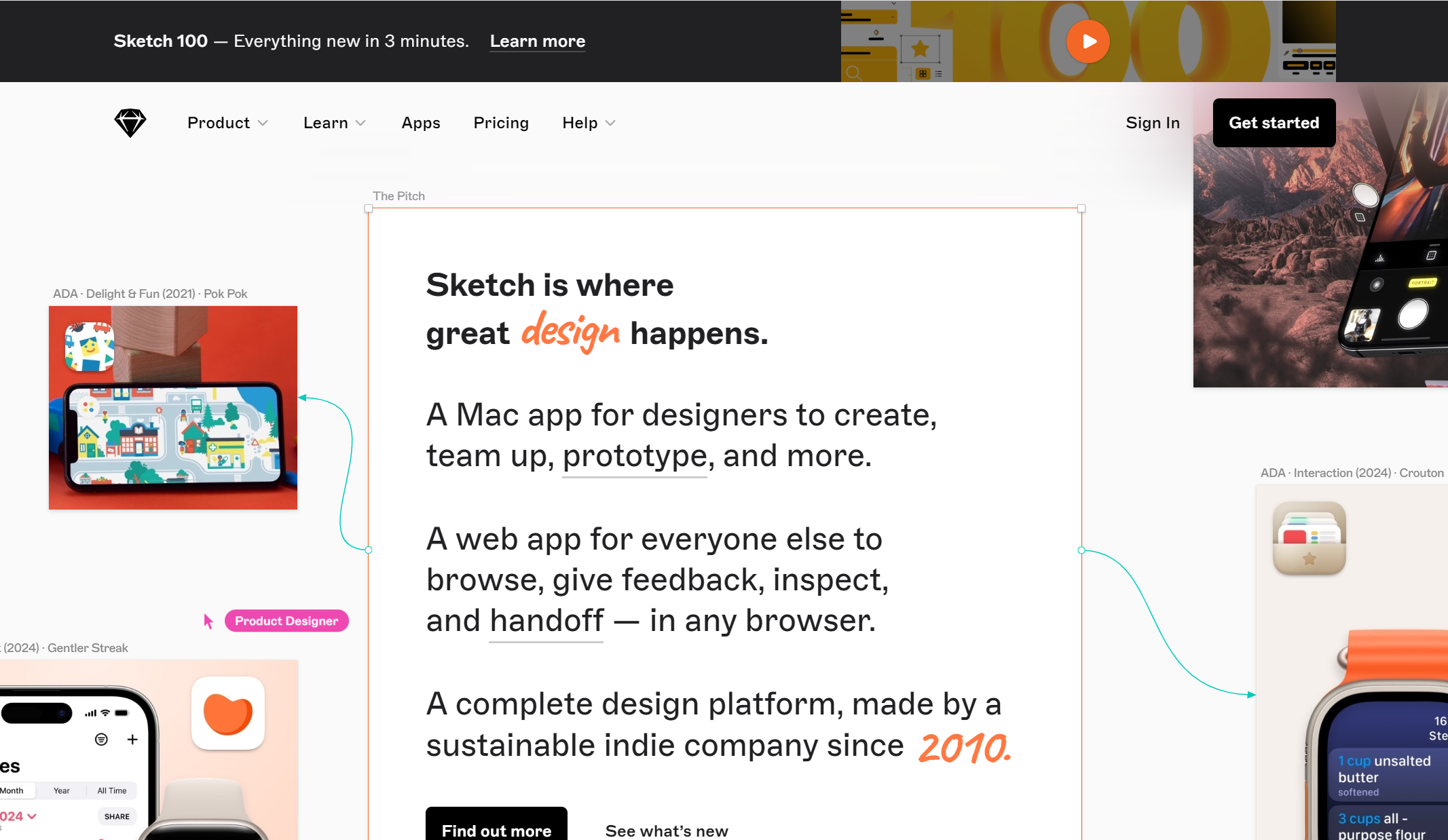Image resolution: width=1448 pixels, height=840 pixels.
Task: Click the SHARE button in phone mockup
Action: 117,817
